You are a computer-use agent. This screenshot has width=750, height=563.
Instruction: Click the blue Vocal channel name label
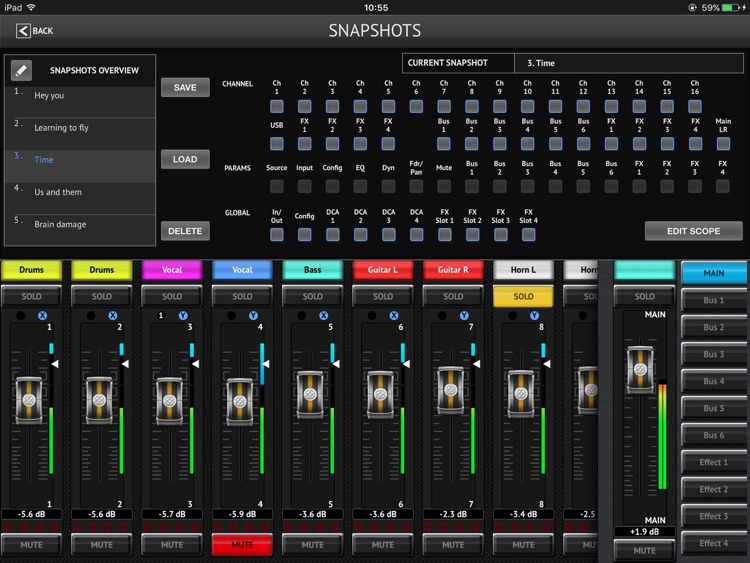pos(242,270)
